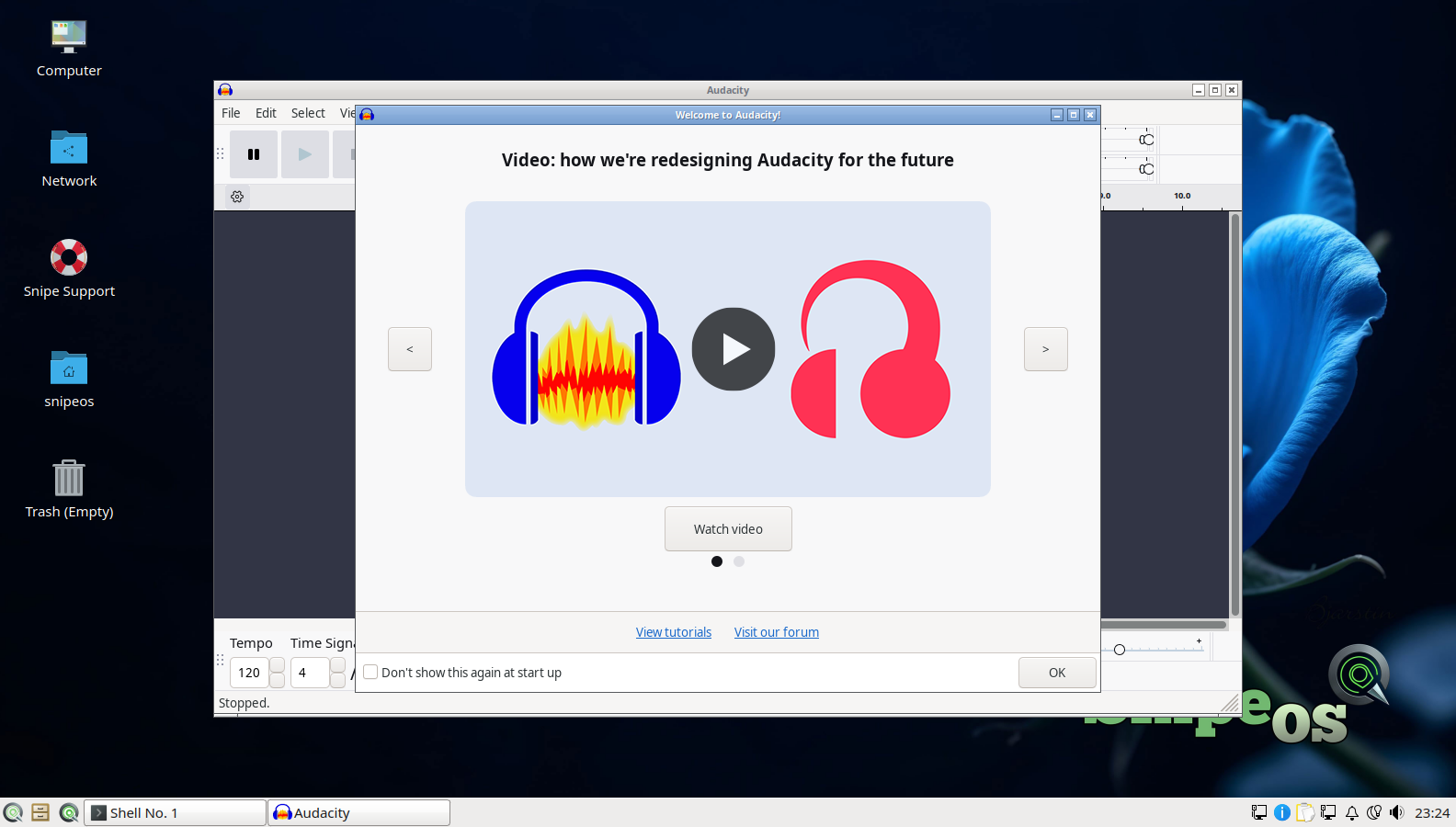The image size is (1456, 827).
Task: Open the Network desktop icon
Action: tap(69, 160)
